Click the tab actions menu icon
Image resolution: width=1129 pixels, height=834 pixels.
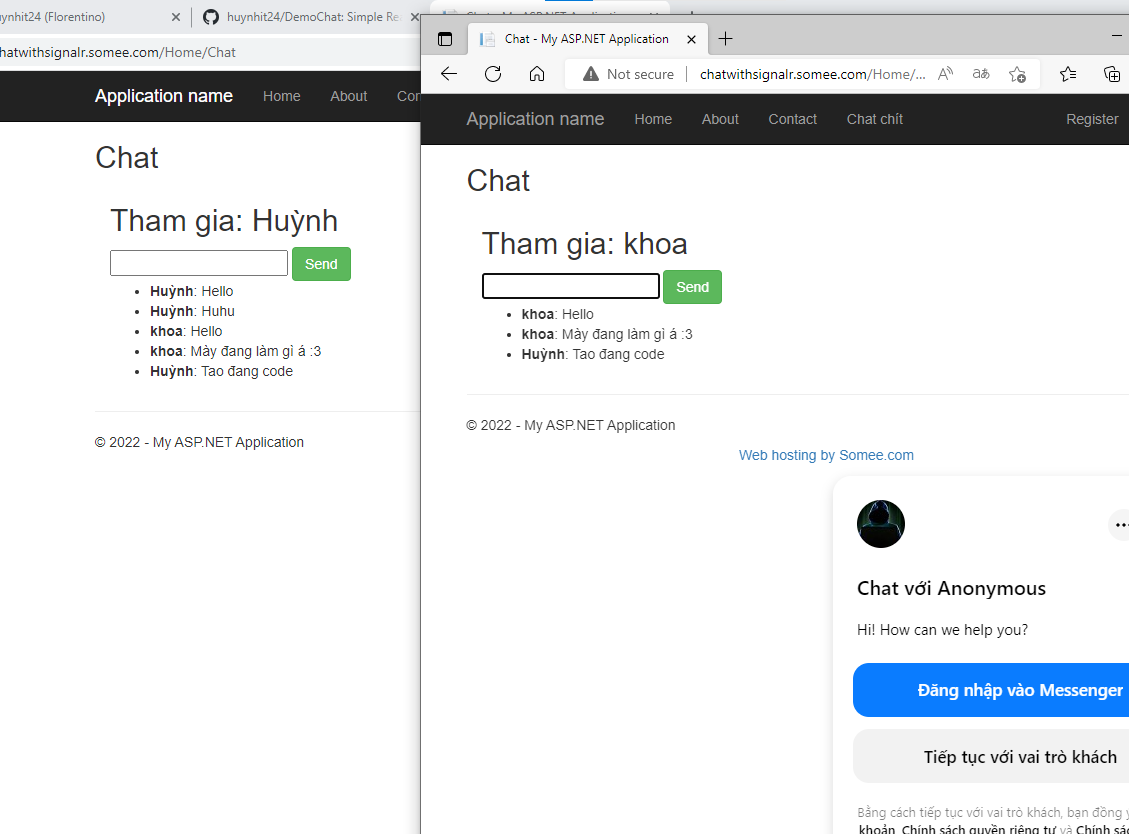(x=445, y=38)
